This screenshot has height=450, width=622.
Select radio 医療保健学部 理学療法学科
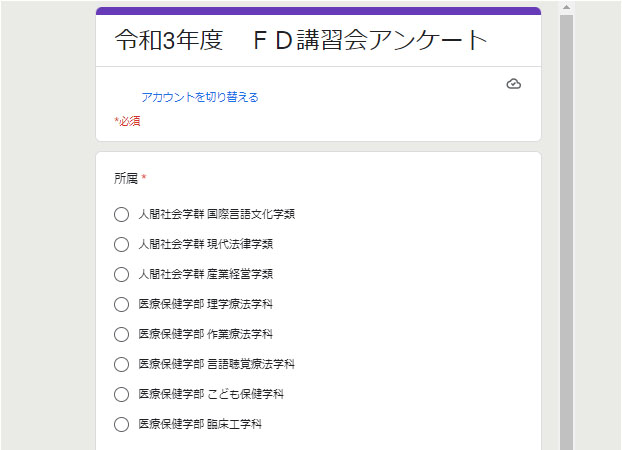tap(121, 304)
